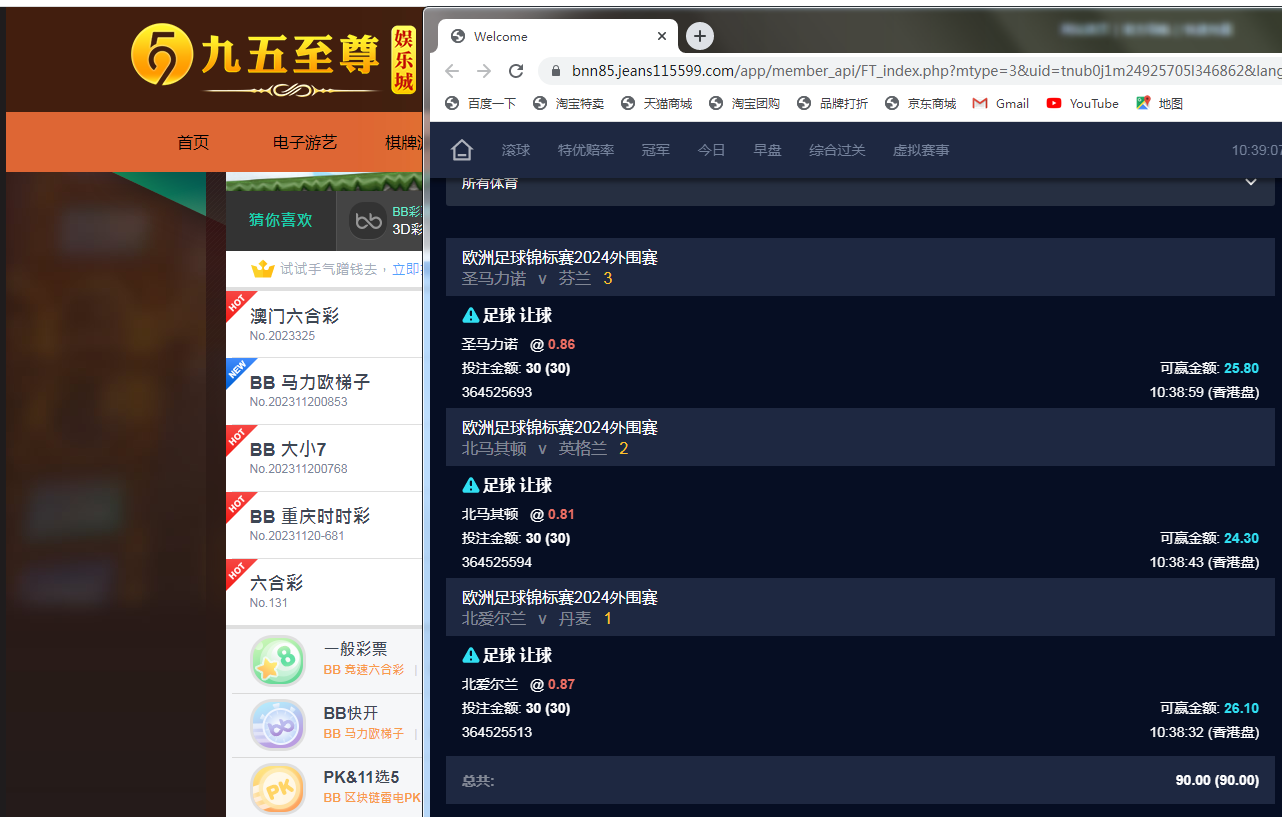Go to the sportsbook home icon
1282x817 pixels.
click(461, 150)
